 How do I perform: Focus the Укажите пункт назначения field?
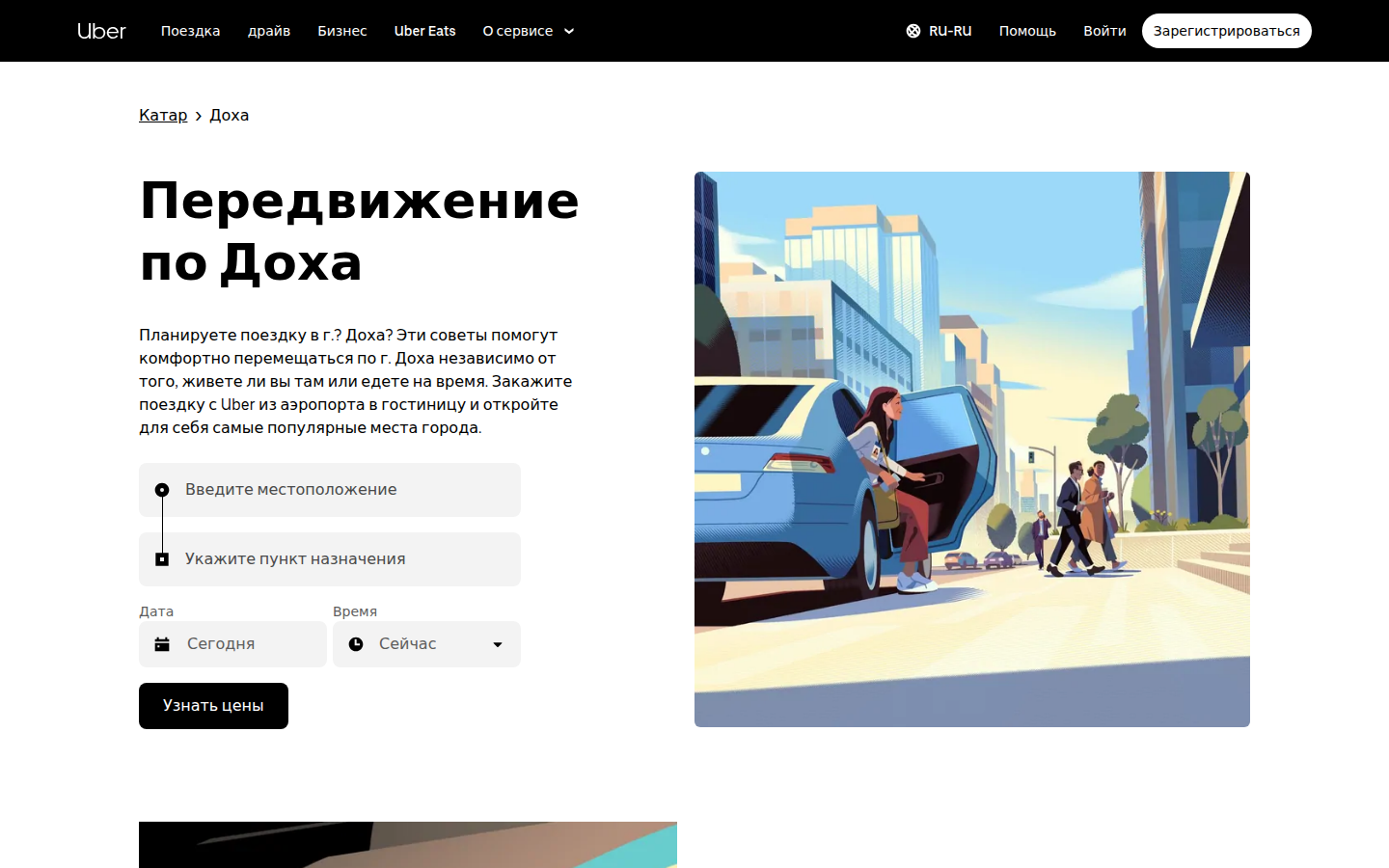coord(330,559)
